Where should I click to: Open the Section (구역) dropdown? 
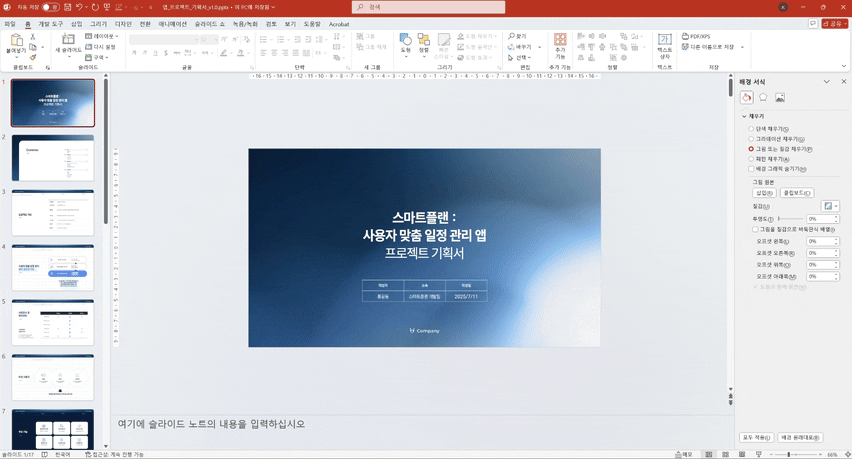[97, 57]
